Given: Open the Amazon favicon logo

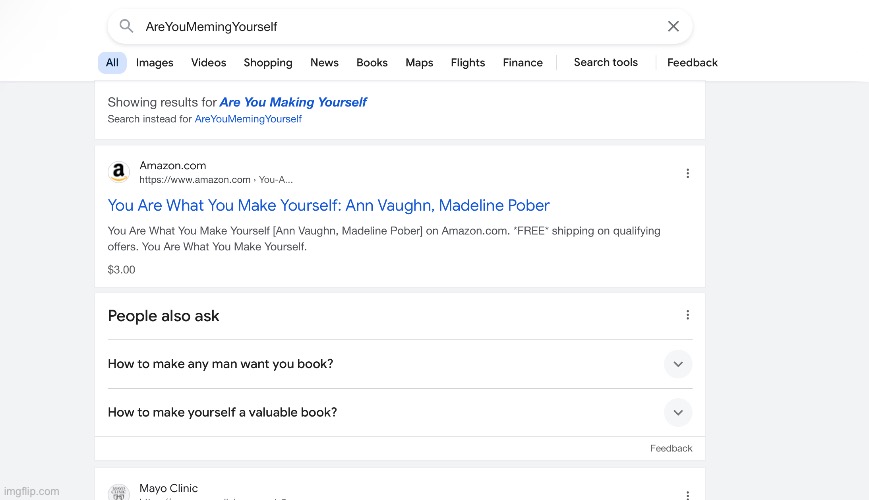Looking at the screenshot, I should [119, 172].
